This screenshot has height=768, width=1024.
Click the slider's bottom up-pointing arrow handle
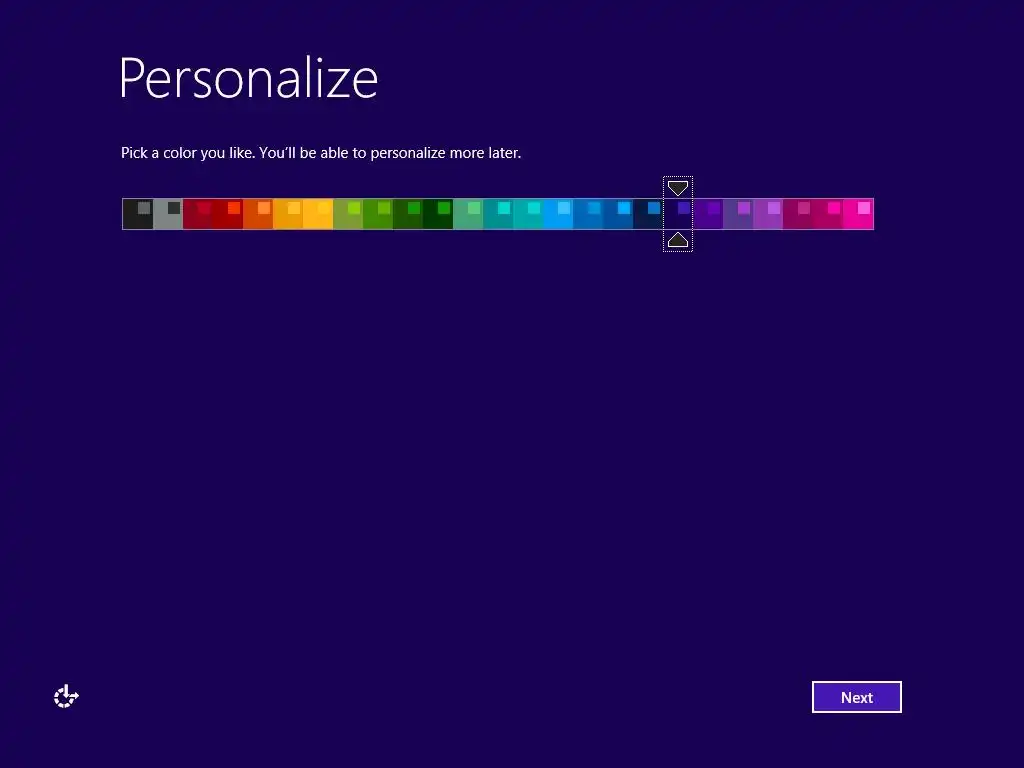coord(678,240)
